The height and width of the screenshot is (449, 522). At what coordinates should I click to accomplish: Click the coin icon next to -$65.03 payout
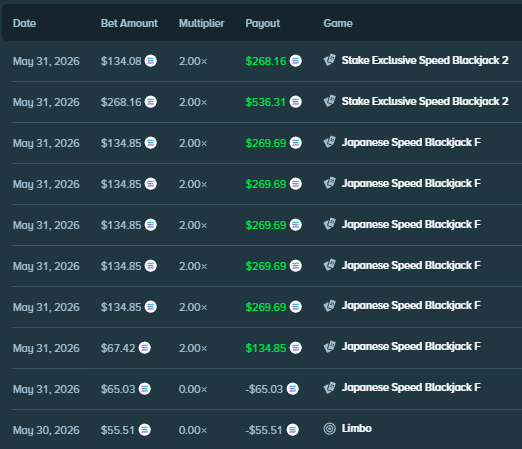point(292,389)
